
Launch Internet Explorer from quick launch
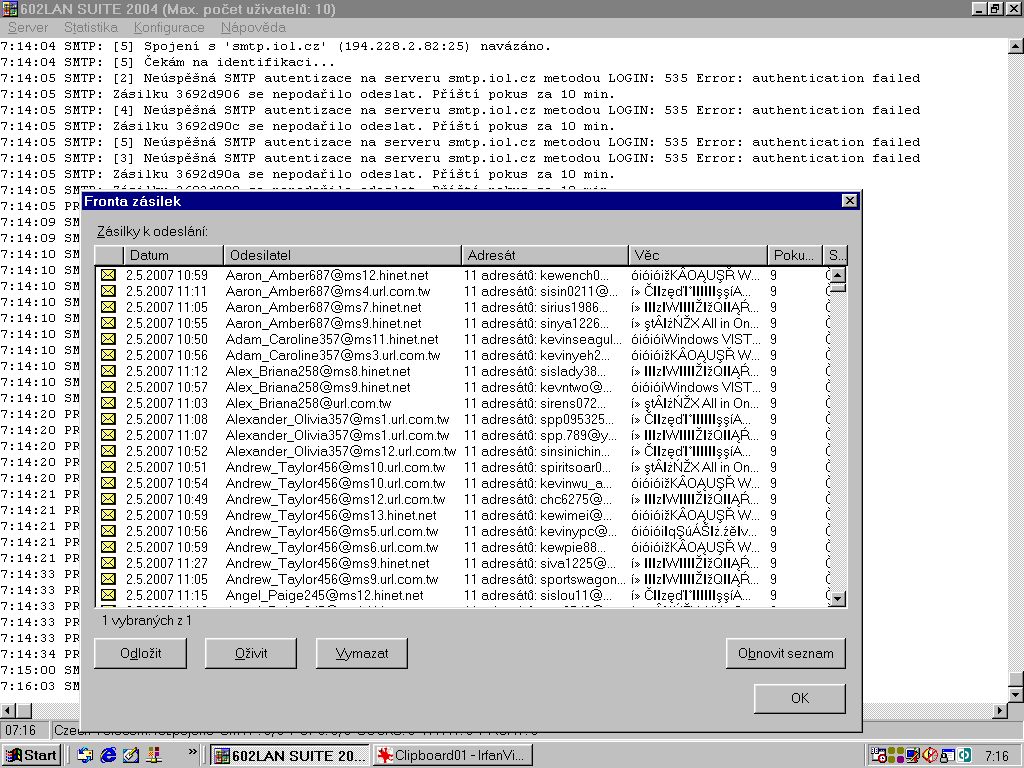[108, 755]
